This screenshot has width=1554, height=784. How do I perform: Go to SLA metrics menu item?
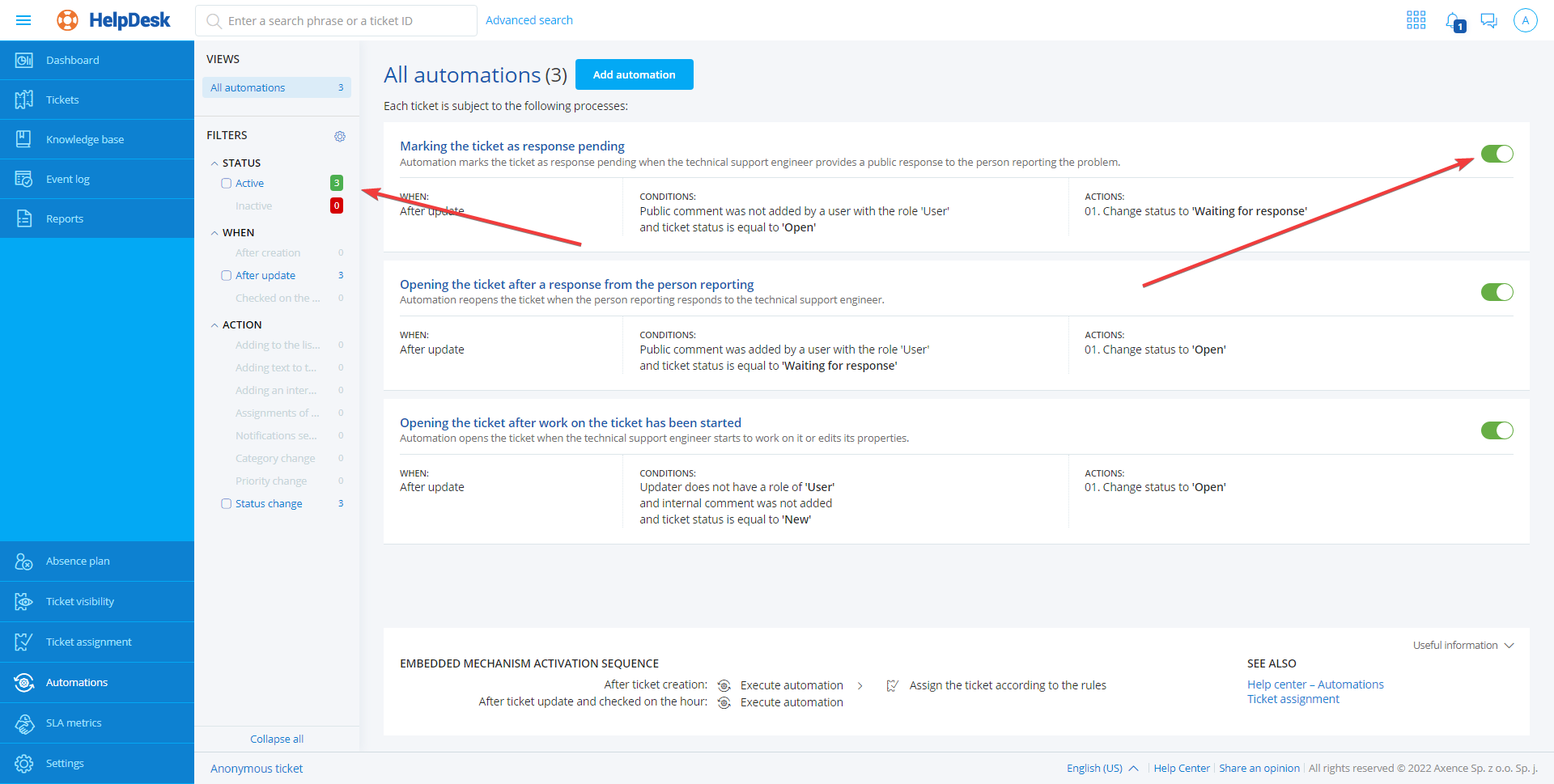tap(74, 723)
